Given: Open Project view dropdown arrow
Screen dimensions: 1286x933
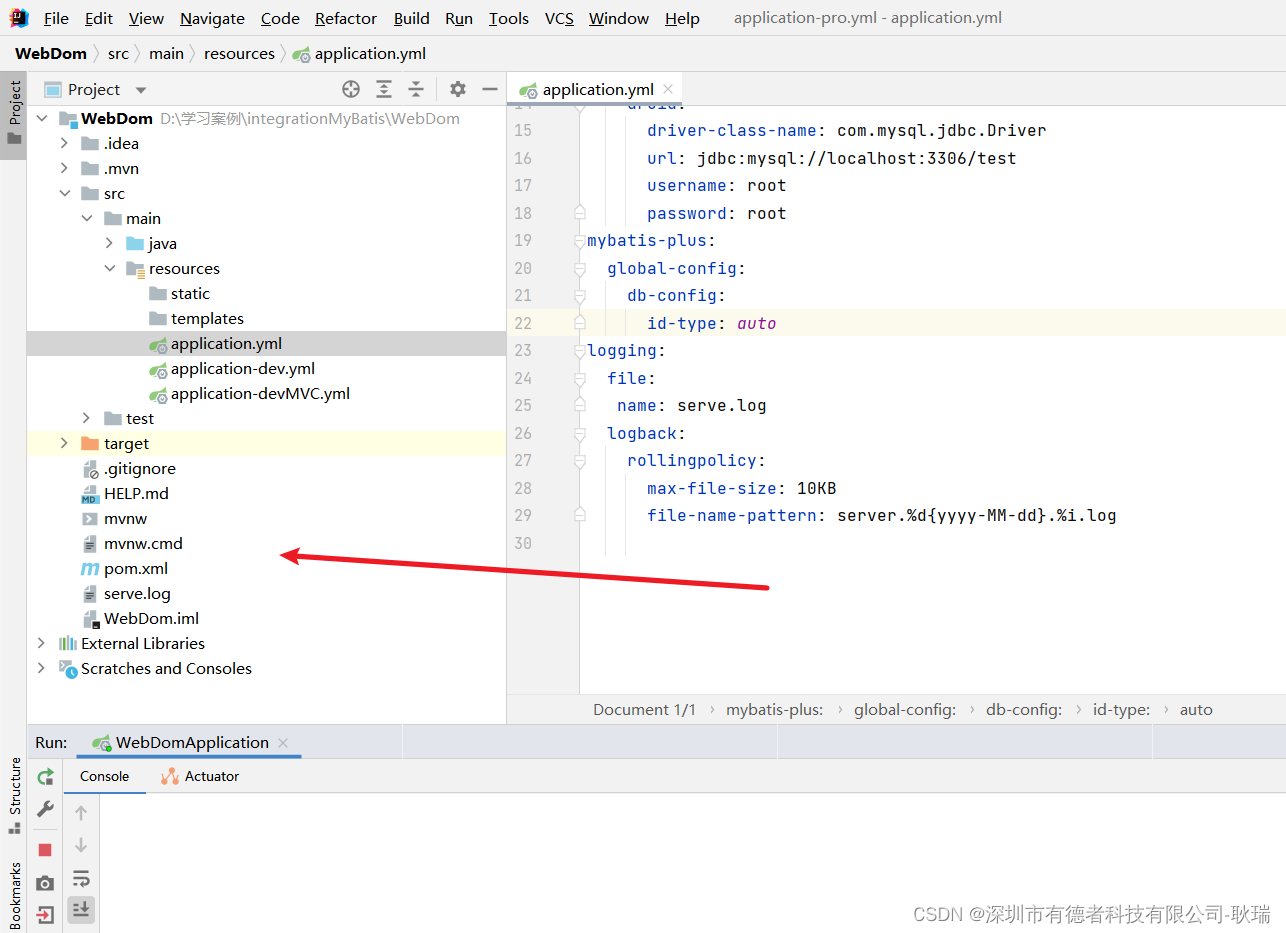Looking at the screenshot, I should point(141,90).
